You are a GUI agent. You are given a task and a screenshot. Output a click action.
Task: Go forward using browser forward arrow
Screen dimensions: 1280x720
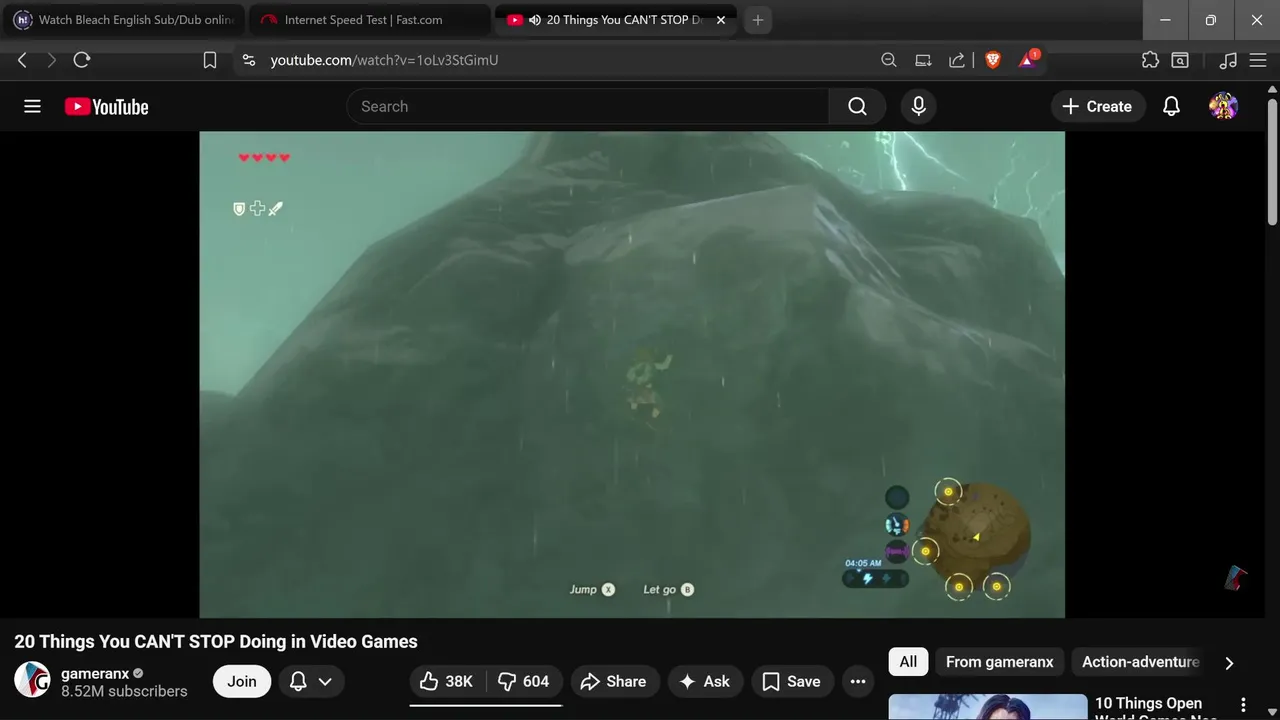52,60
